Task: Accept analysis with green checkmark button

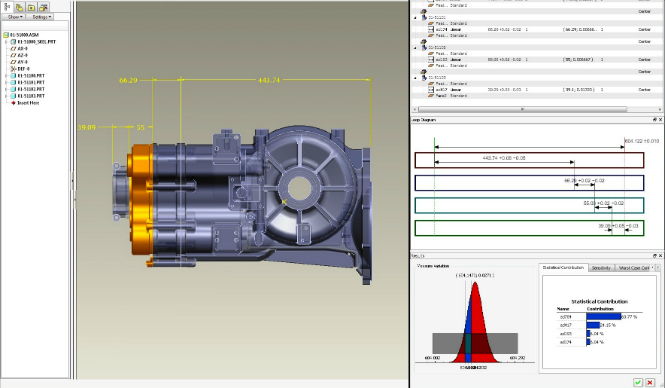Action: pyautogui.click(x=638, y=382)
